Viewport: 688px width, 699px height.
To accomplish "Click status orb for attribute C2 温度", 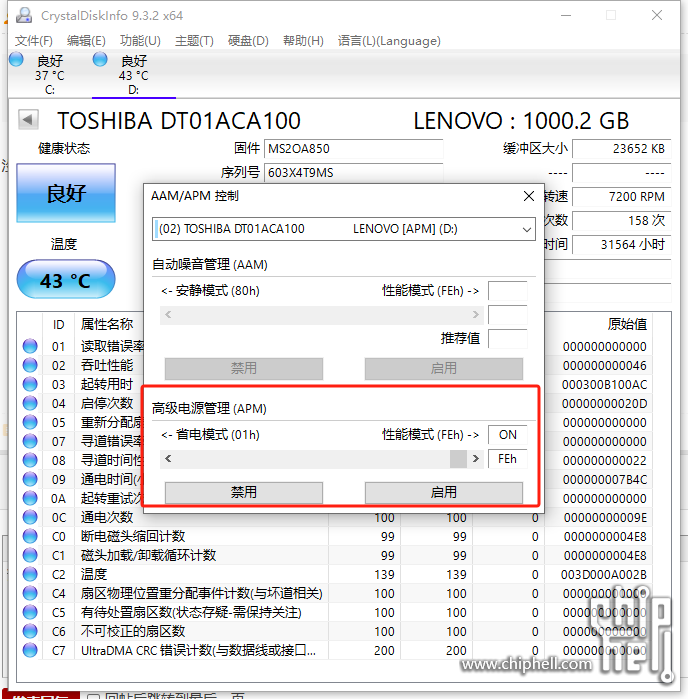I will [x=30, y=574].
